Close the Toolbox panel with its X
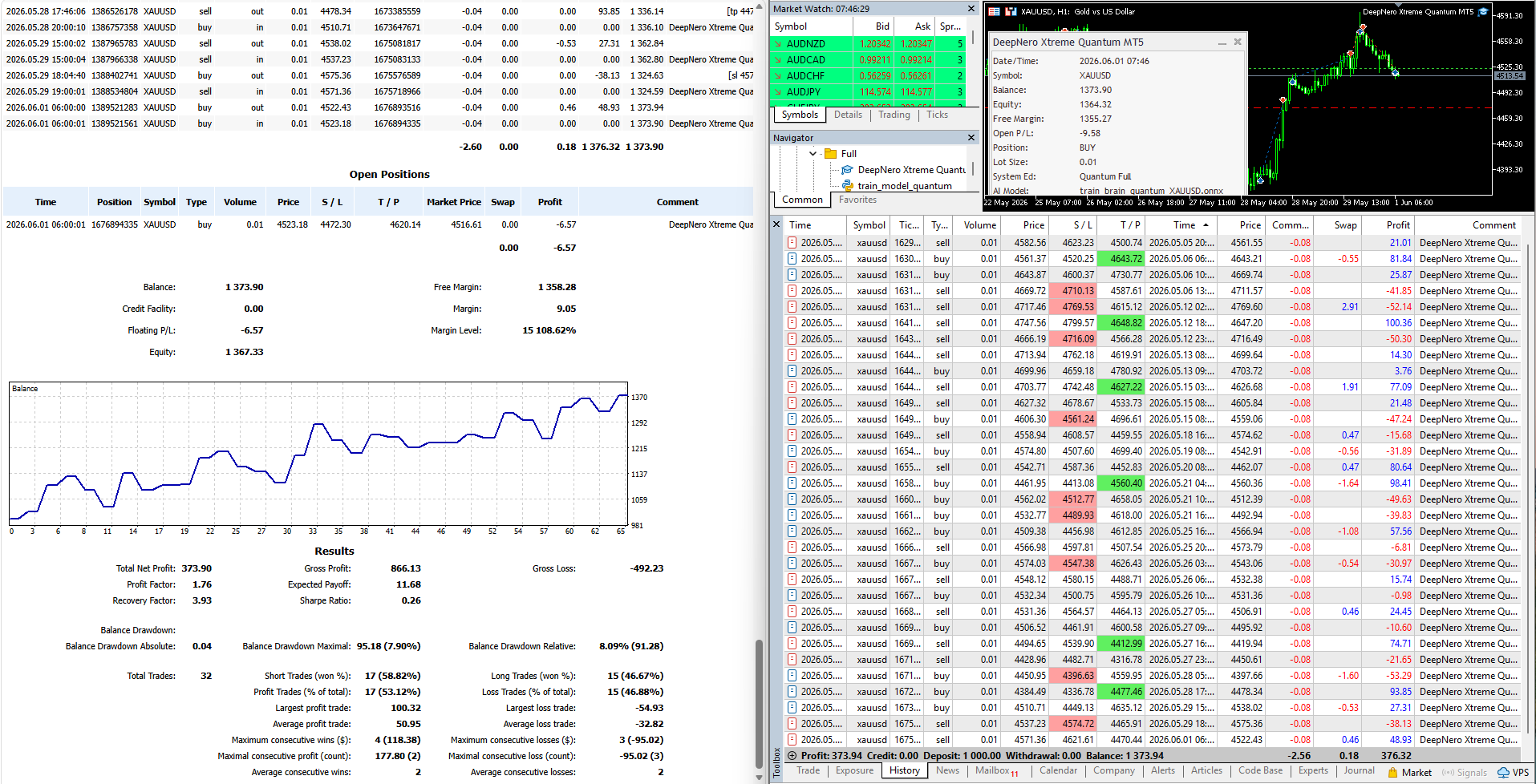The width and height of the screenshot is (1536, 784). (776, 224)
